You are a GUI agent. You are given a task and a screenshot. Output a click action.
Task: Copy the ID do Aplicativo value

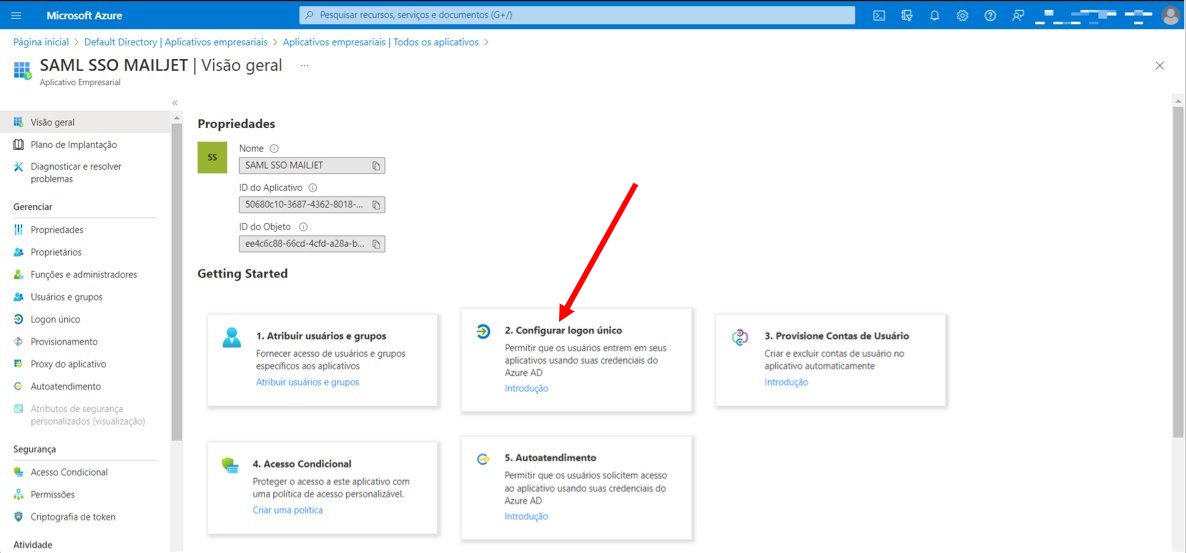point(376,204)
